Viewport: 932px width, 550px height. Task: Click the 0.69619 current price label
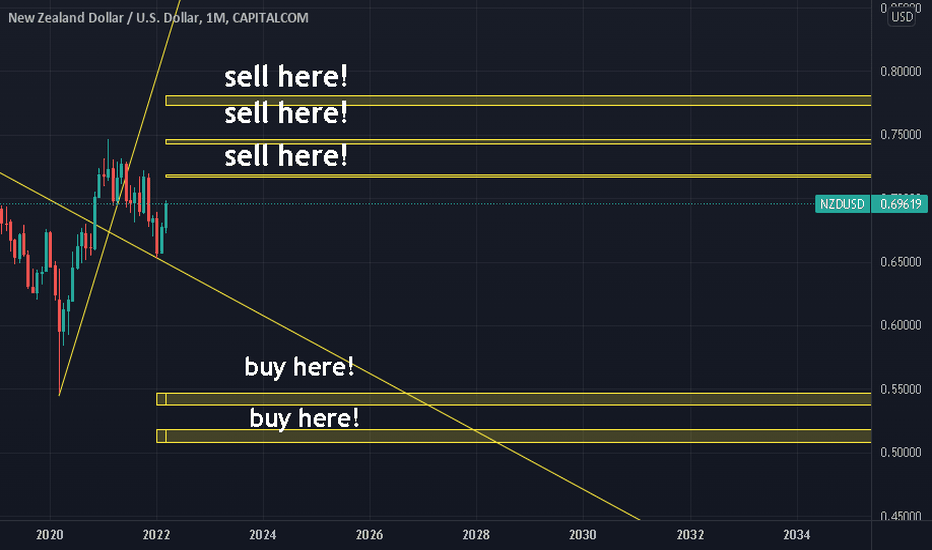pos(899,204)
